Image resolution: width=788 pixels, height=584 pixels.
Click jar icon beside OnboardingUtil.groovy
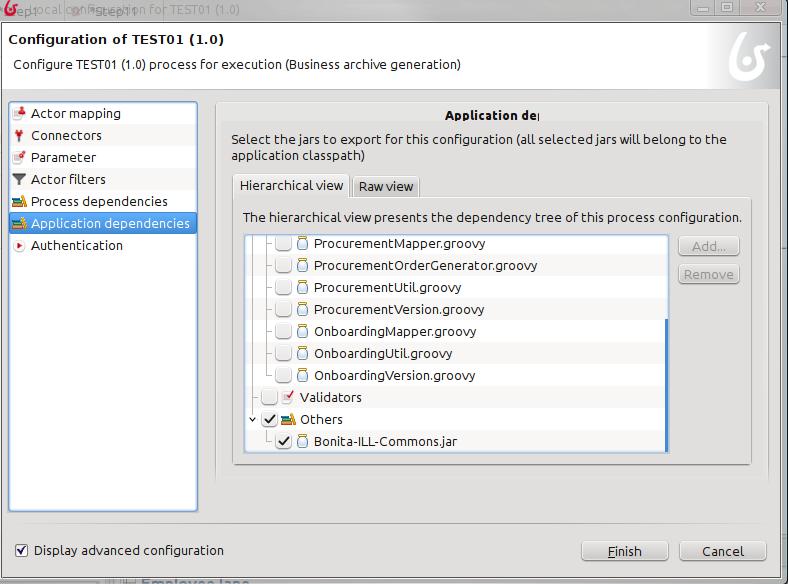(302, 353)
